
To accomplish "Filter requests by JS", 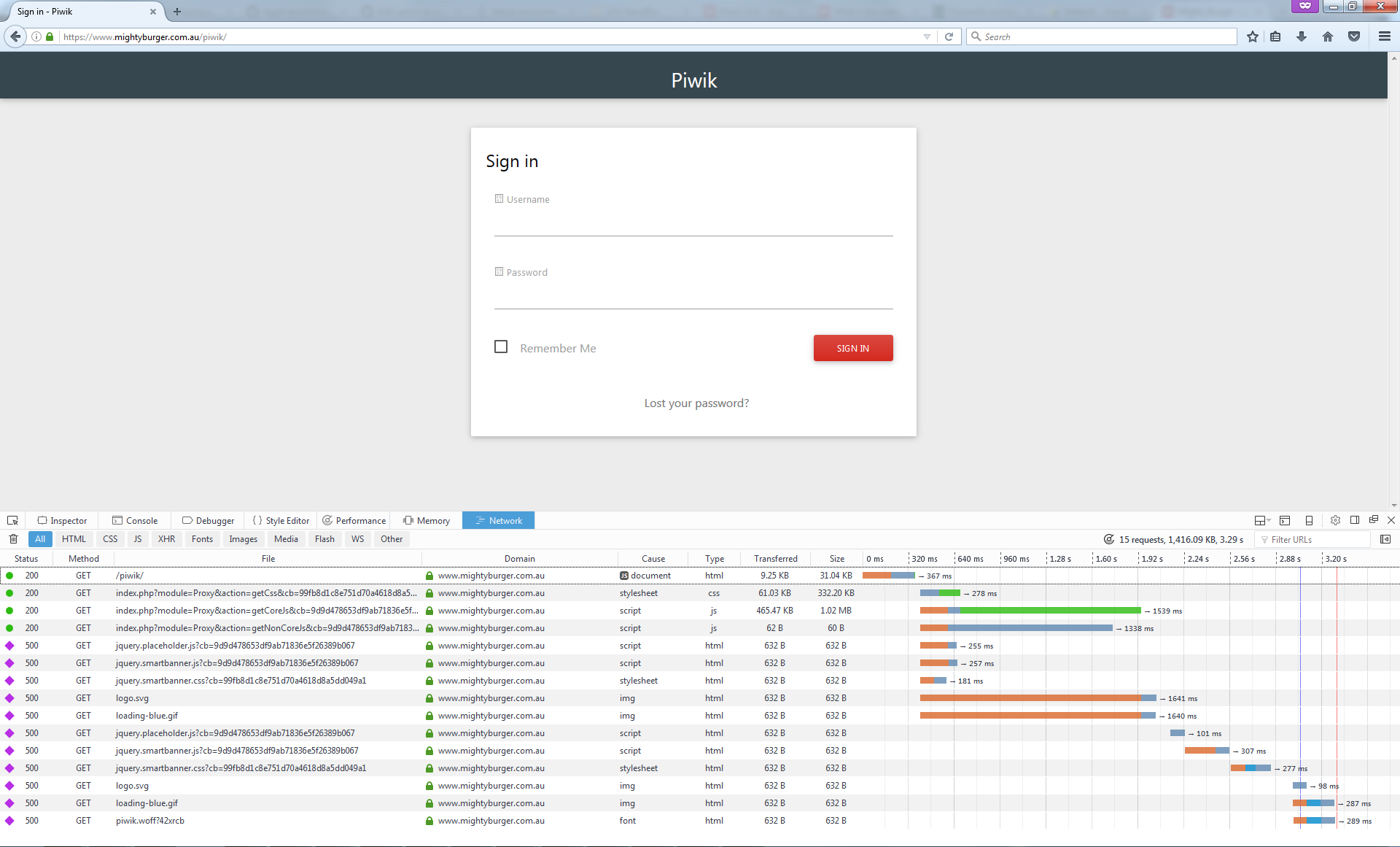I will 138,539.
